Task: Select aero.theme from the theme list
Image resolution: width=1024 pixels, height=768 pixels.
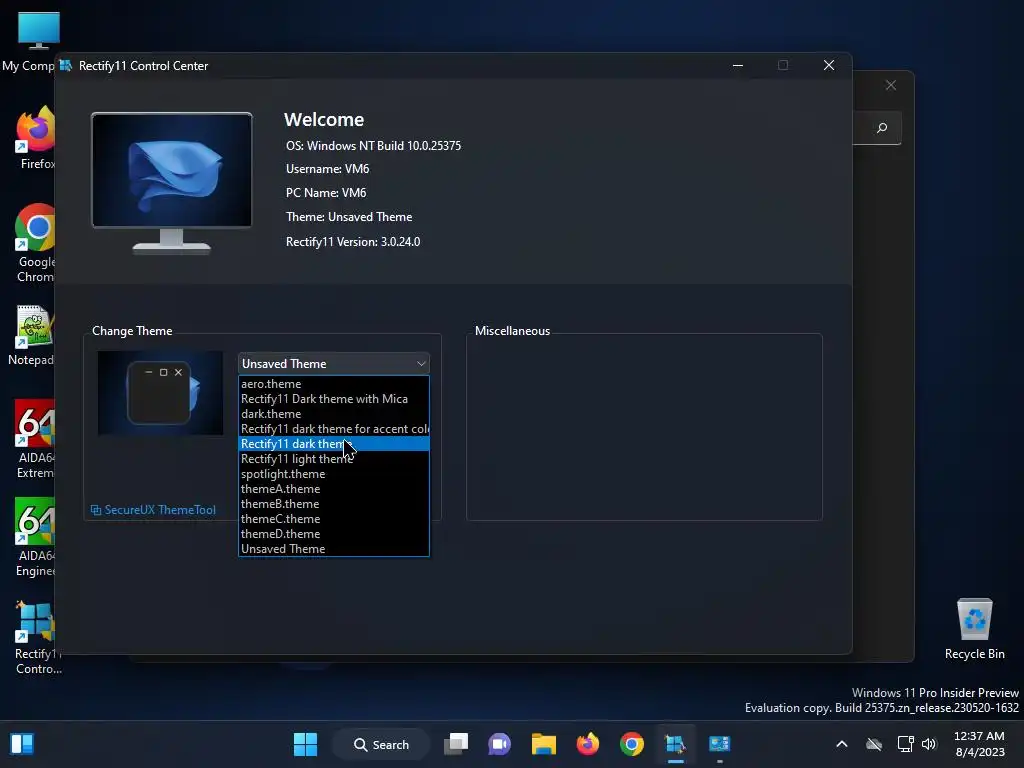Action: 334,384
